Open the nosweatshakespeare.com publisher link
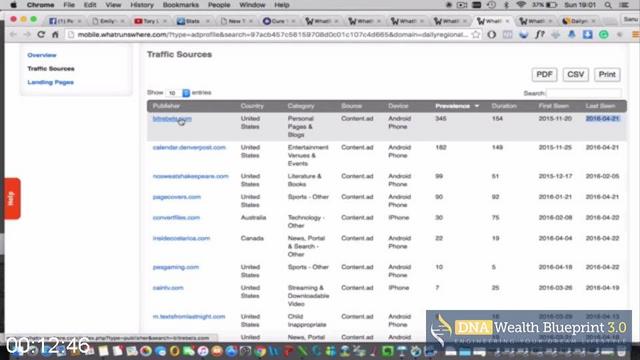 pos(191,176)
